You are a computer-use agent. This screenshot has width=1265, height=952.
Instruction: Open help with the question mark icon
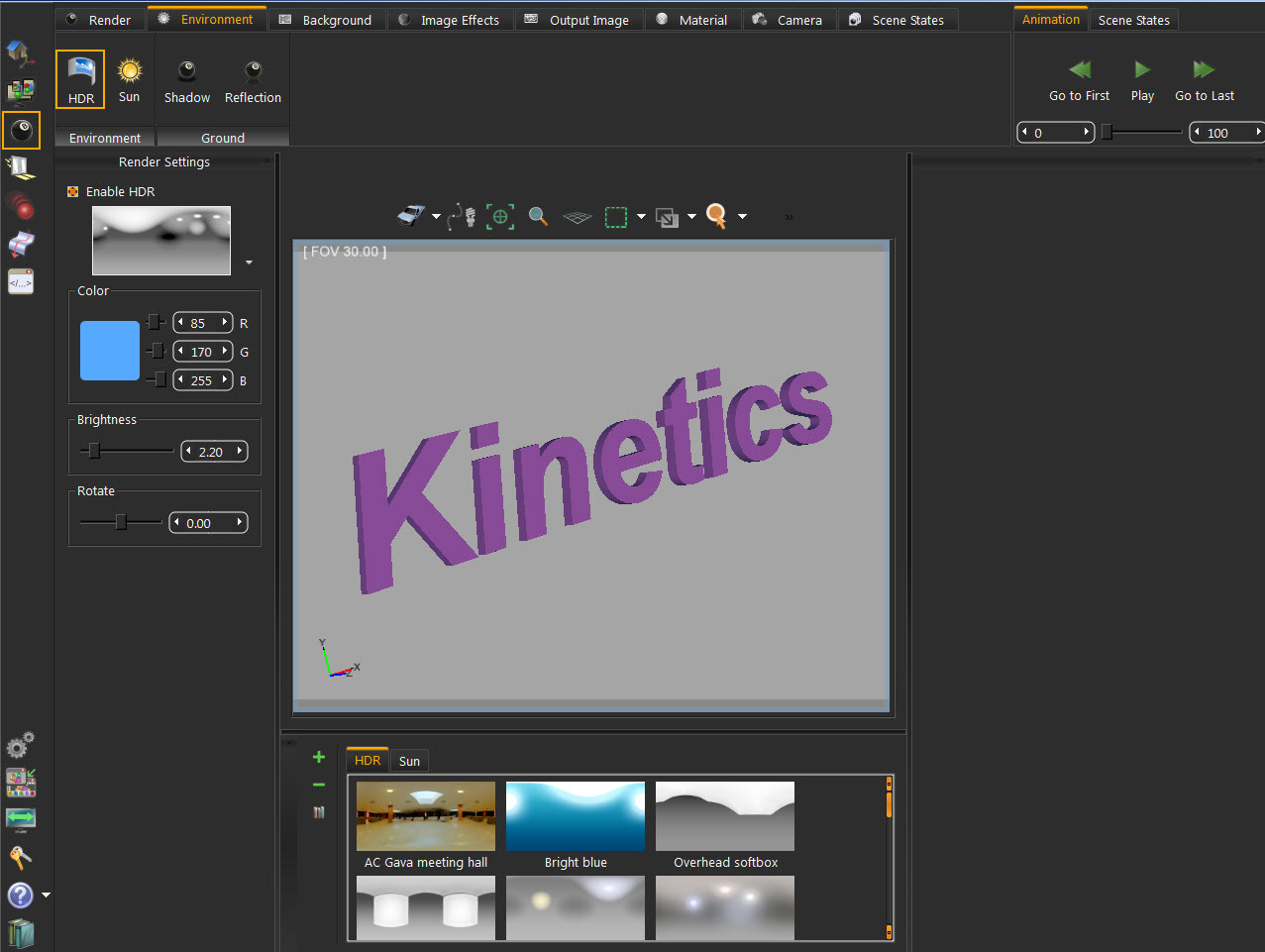20,896
